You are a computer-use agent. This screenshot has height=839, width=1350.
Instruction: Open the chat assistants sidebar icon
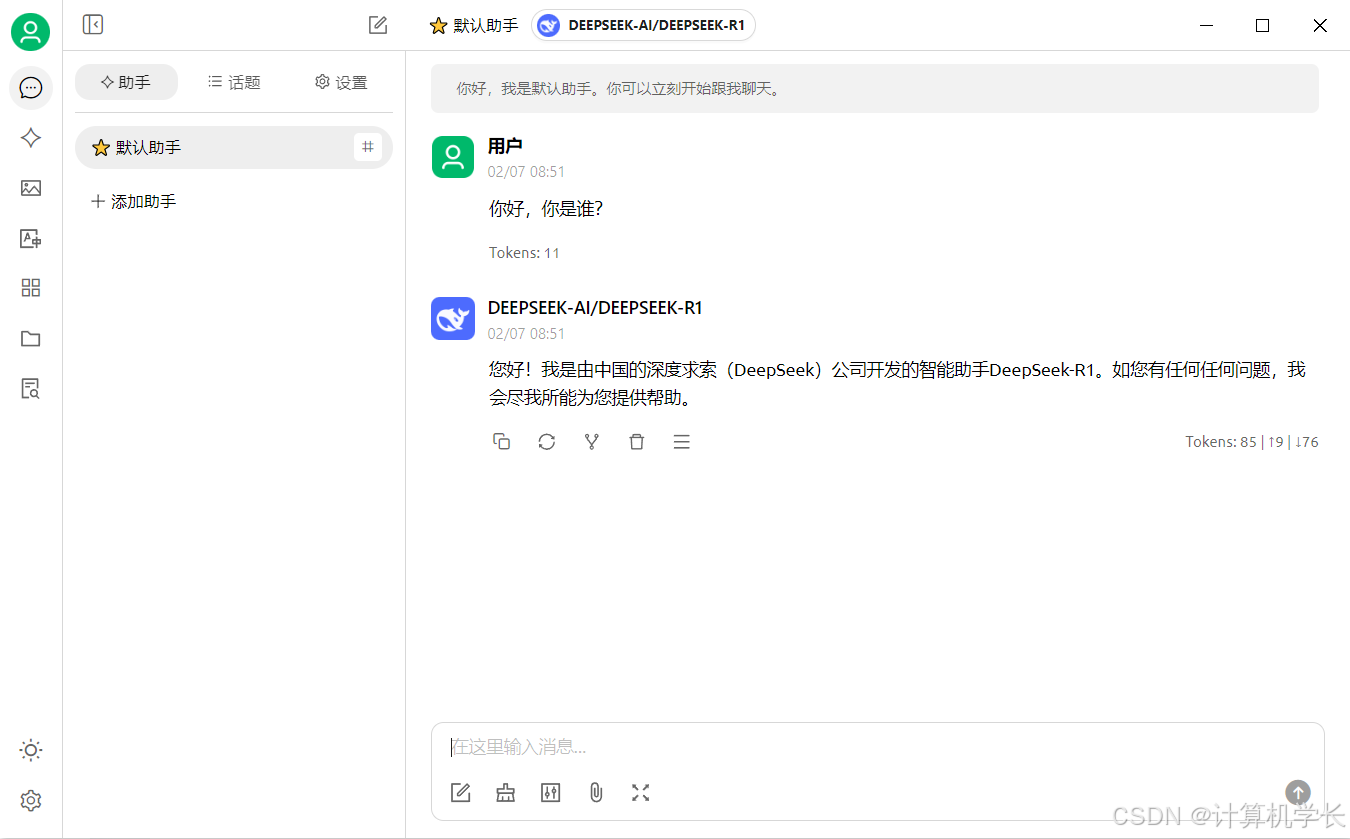31,88
